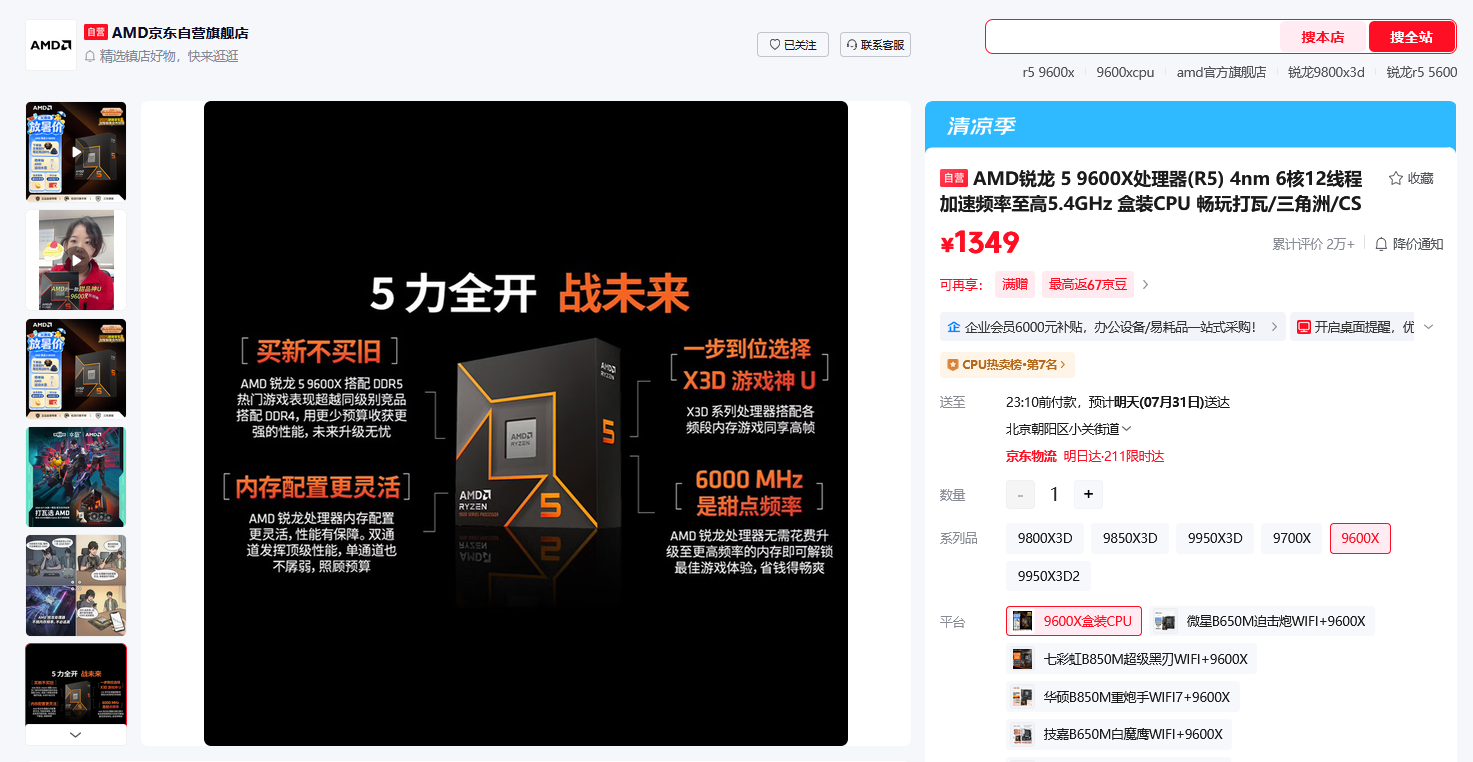
Task: Click the 累计评价 2万+ text
Action: [1313, 244]
